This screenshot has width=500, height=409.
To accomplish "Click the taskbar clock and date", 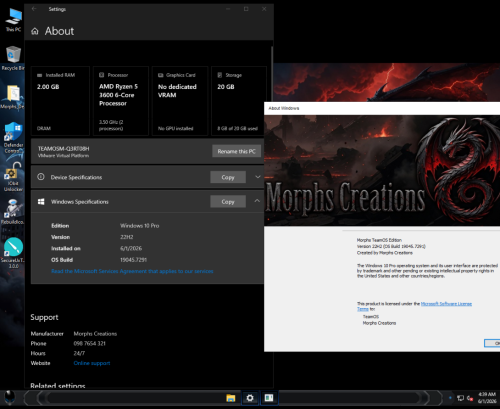I will coord(487,398).
